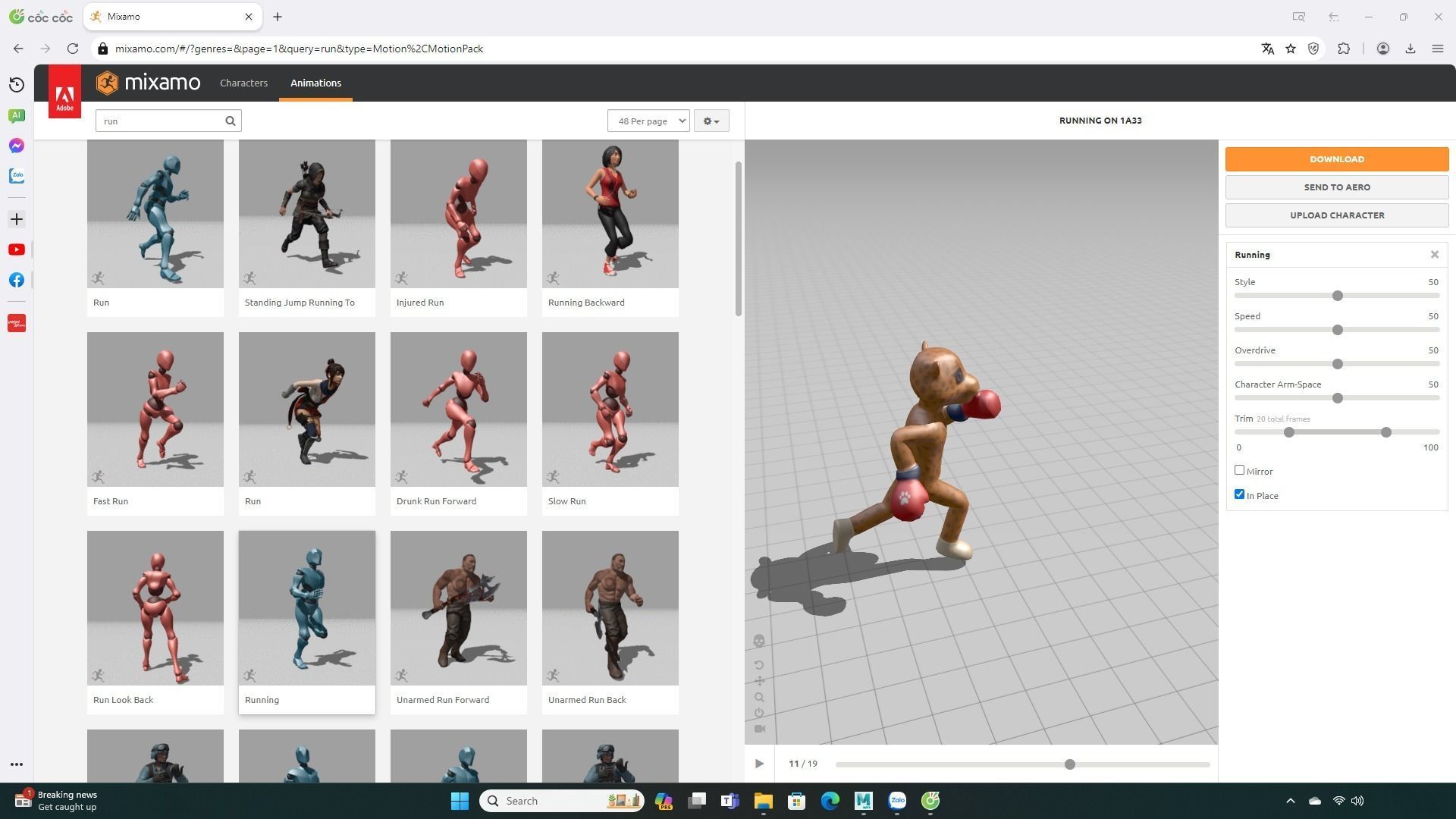Click the Trim end handle
Image resolution: width=1456 pixels, height=819 pixels.
(x=1386, y=432)
